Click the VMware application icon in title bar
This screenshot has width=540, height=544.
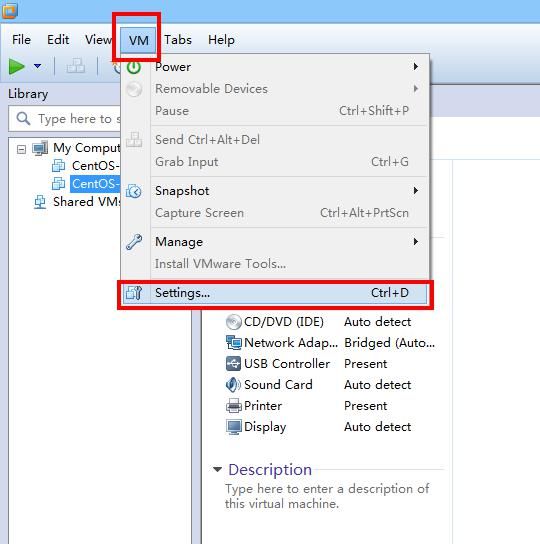pyautogui.click(x=10, y=10)
